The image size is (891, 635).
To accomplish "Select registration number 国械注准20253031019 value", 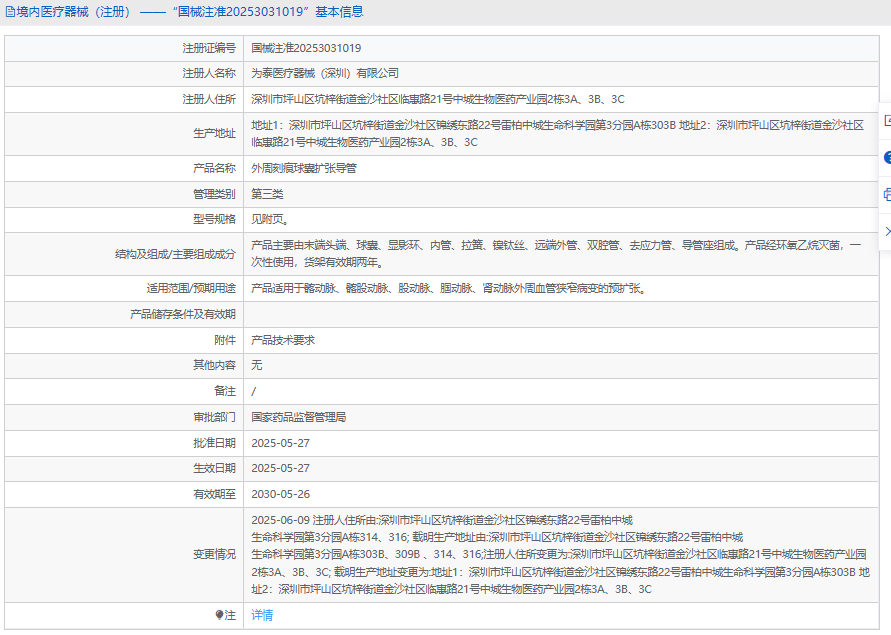I will click(306, 48).
